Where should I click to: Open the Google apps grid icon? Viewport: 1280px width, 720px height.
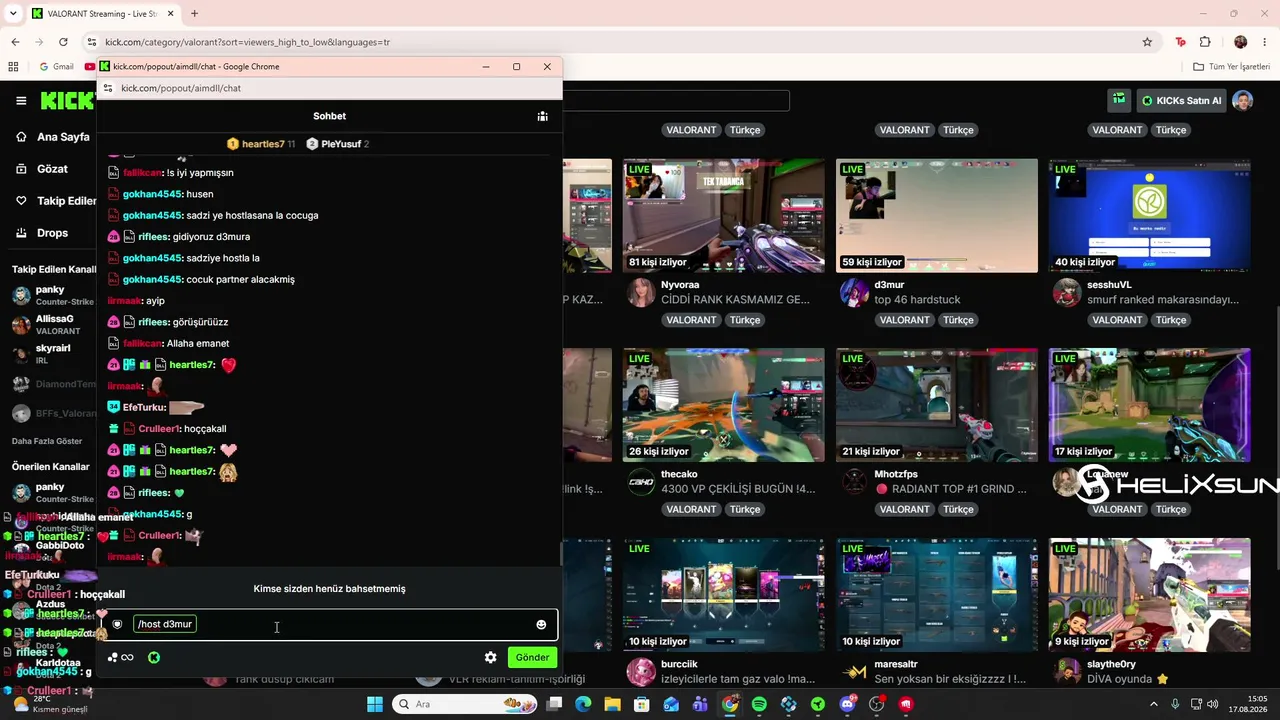(x=13, y=66)
